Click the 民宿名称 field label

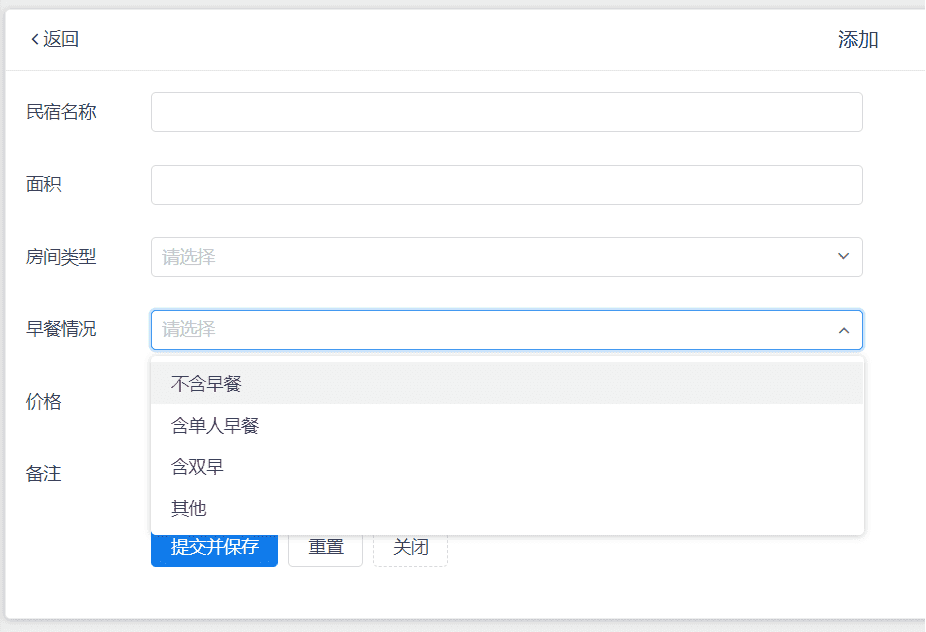coord(61,112)
